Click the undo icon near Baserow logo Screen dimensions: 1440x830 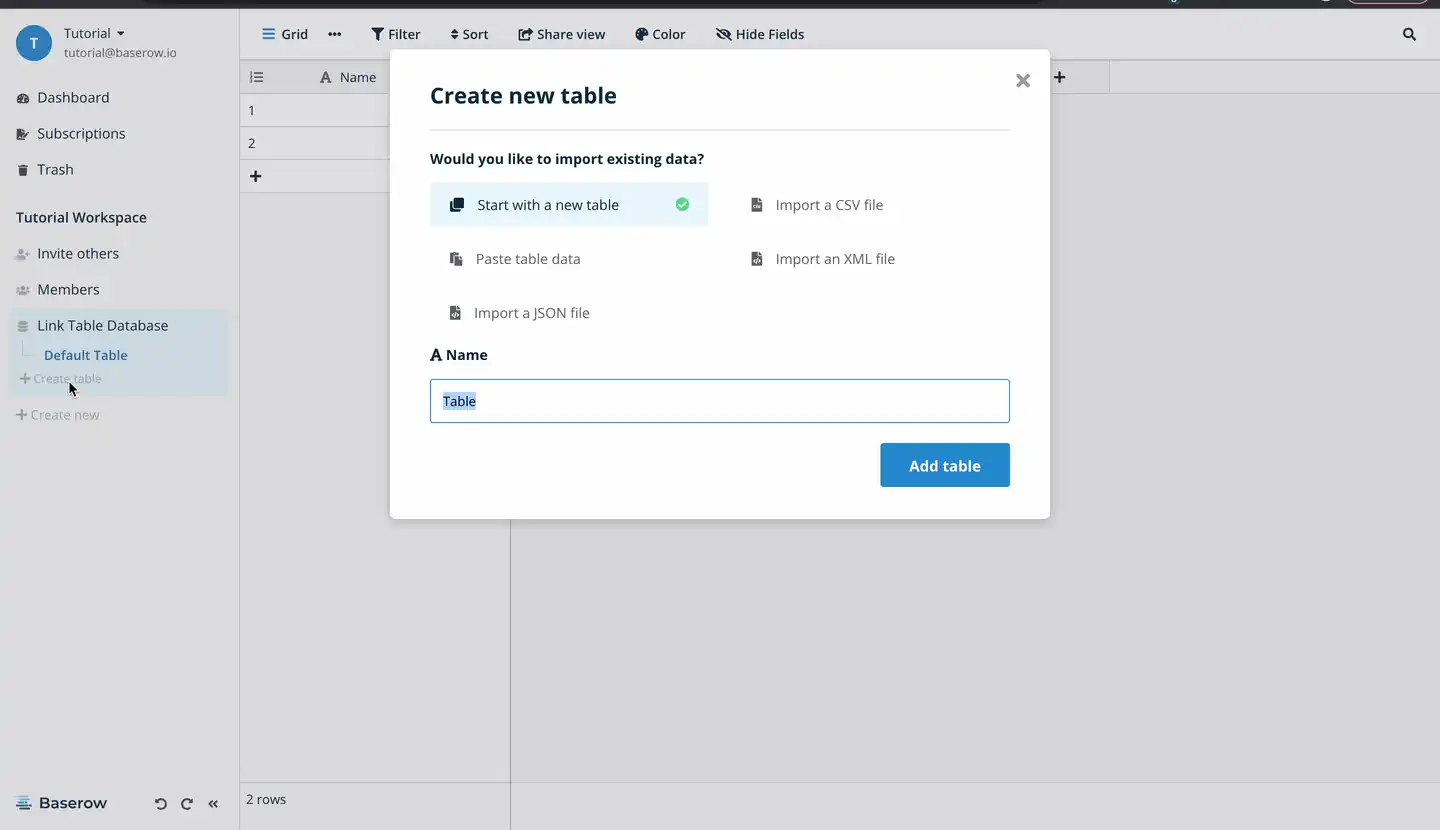160,803
